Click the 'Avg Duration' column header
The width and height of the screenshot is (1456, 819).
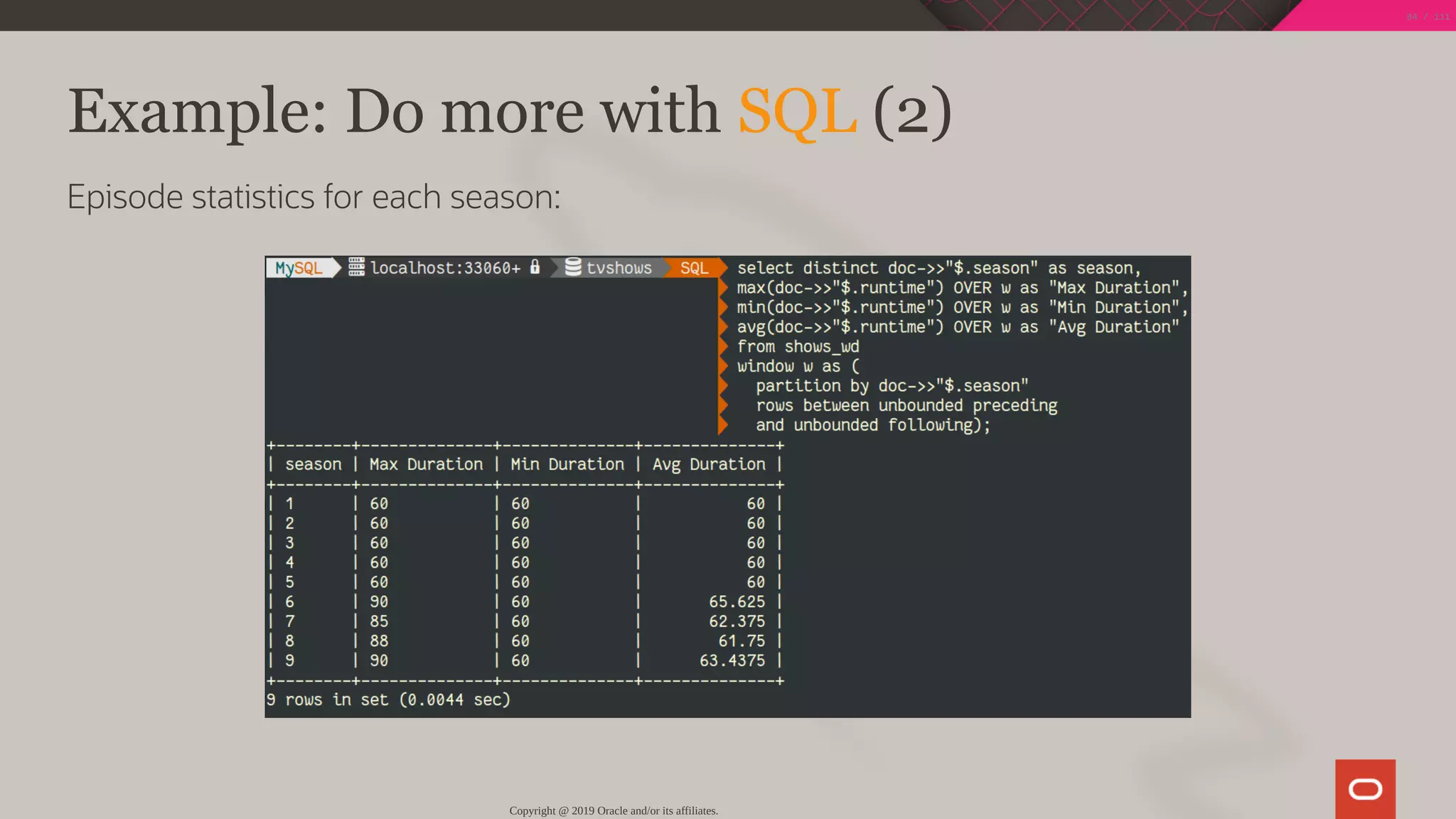pos(709,464)
